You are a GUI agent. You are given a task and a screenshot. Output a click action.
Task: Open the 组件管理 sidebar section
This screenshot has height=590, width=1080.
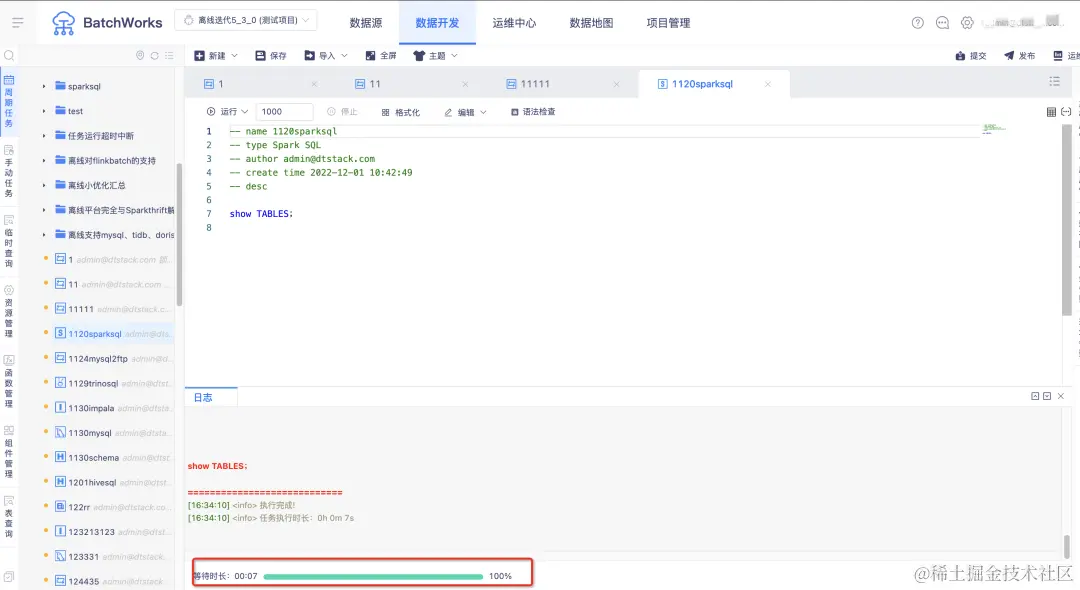click(9, 451)
